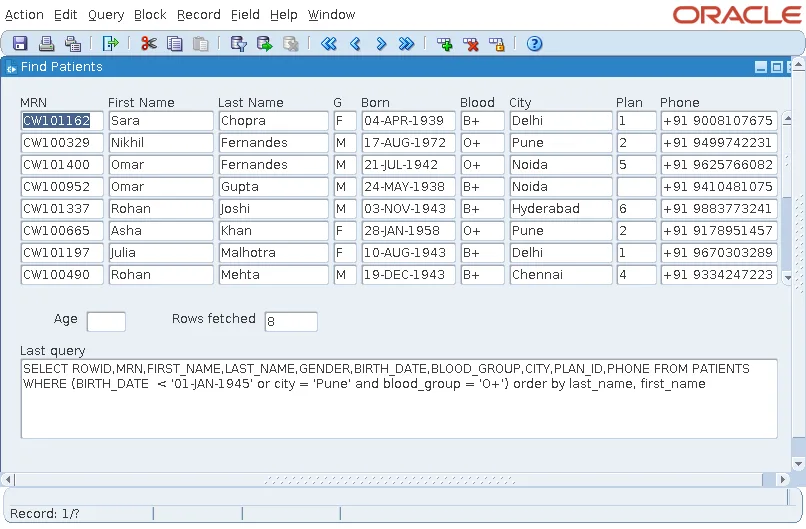Click last name cell Gupta
The image size is (806, 529).
(273, 187)
